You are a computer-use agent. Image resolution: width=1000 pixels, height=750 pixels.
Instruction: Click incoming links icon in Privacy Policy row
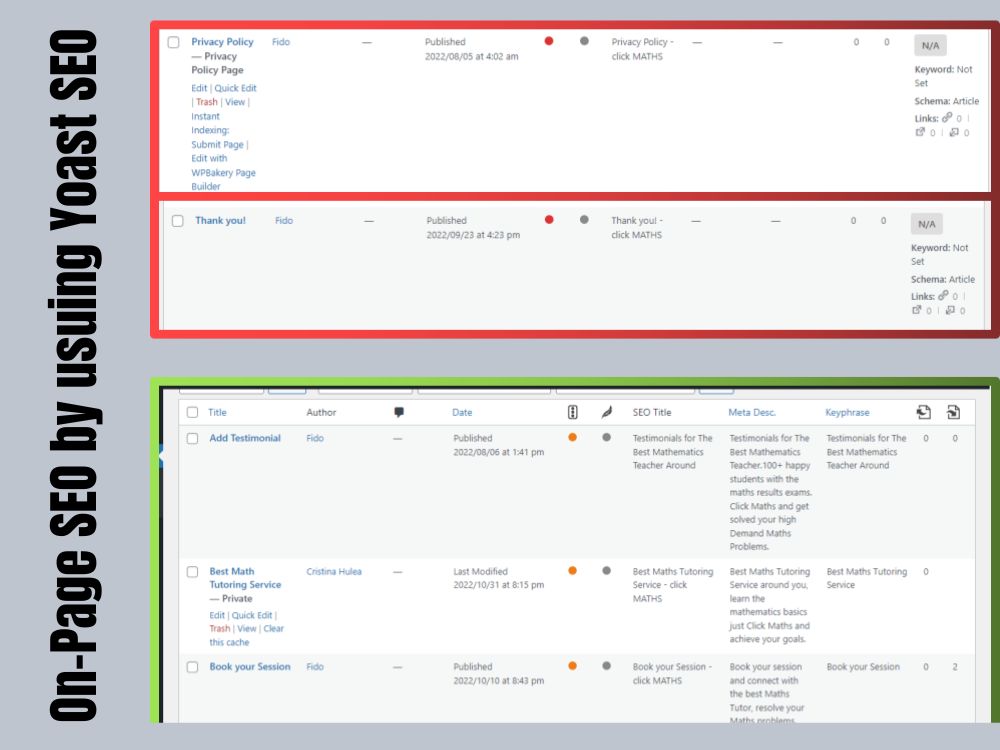pos(954,132)
